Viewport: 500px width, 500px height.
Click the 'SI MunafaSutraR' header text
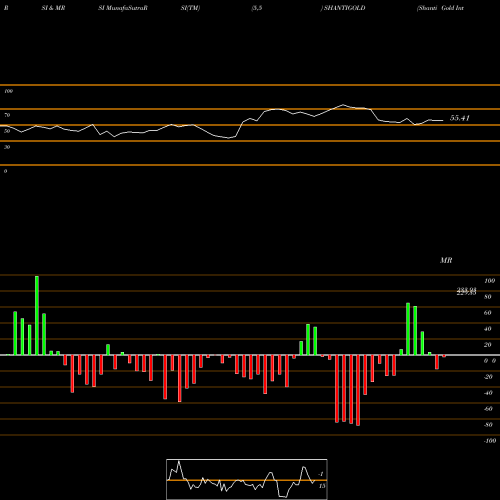(x=123, y=8)
